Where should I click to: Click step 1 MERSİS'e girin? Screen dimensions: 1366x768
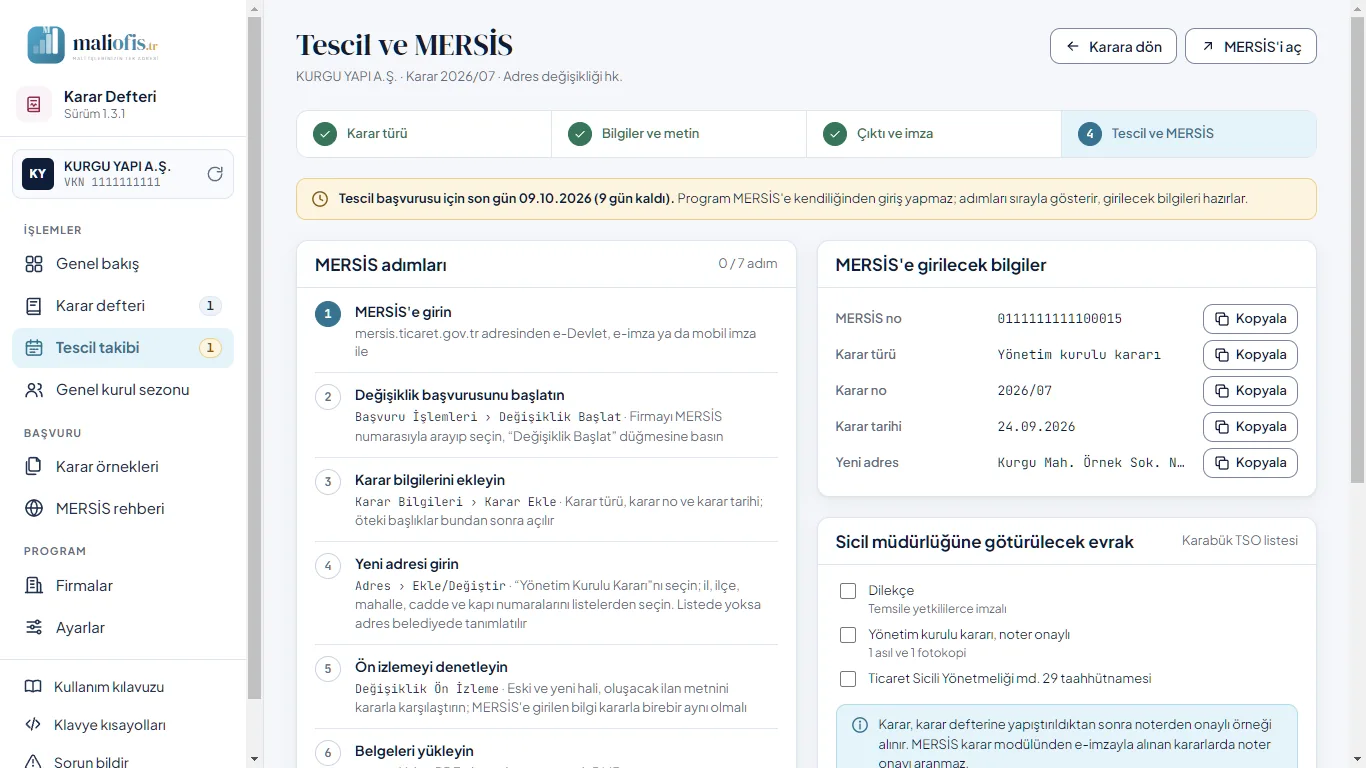pos(546,331)
